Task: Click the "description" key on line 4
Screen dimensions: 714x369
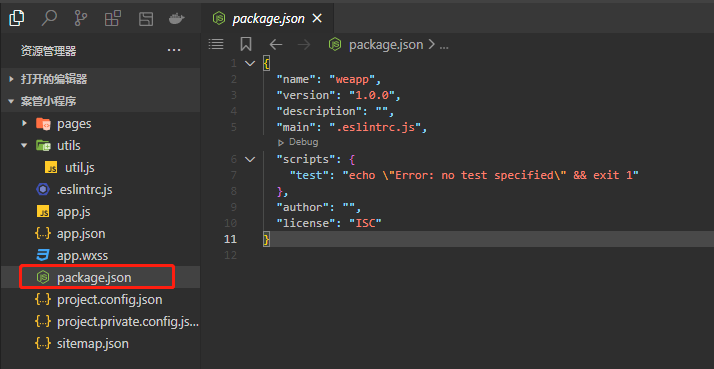Action: pos(319,111)
